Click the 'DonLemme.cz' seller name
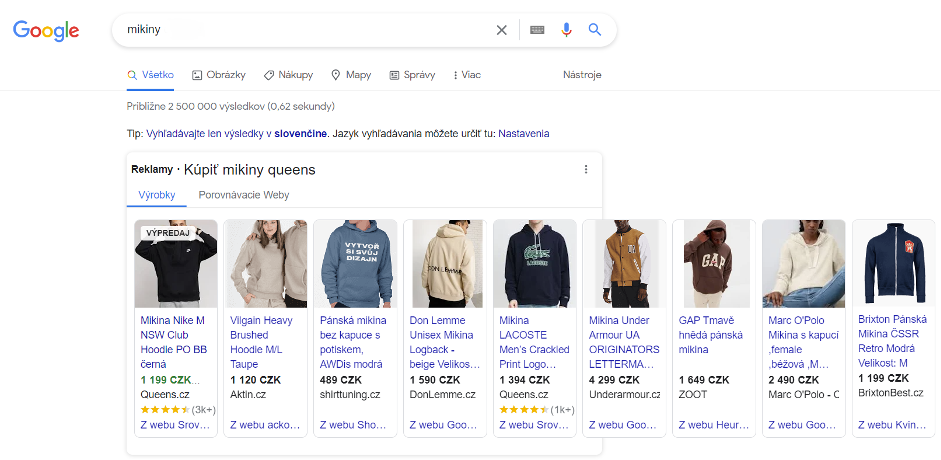The width and height of the screenshot is (941, 460). click(442, 395)
